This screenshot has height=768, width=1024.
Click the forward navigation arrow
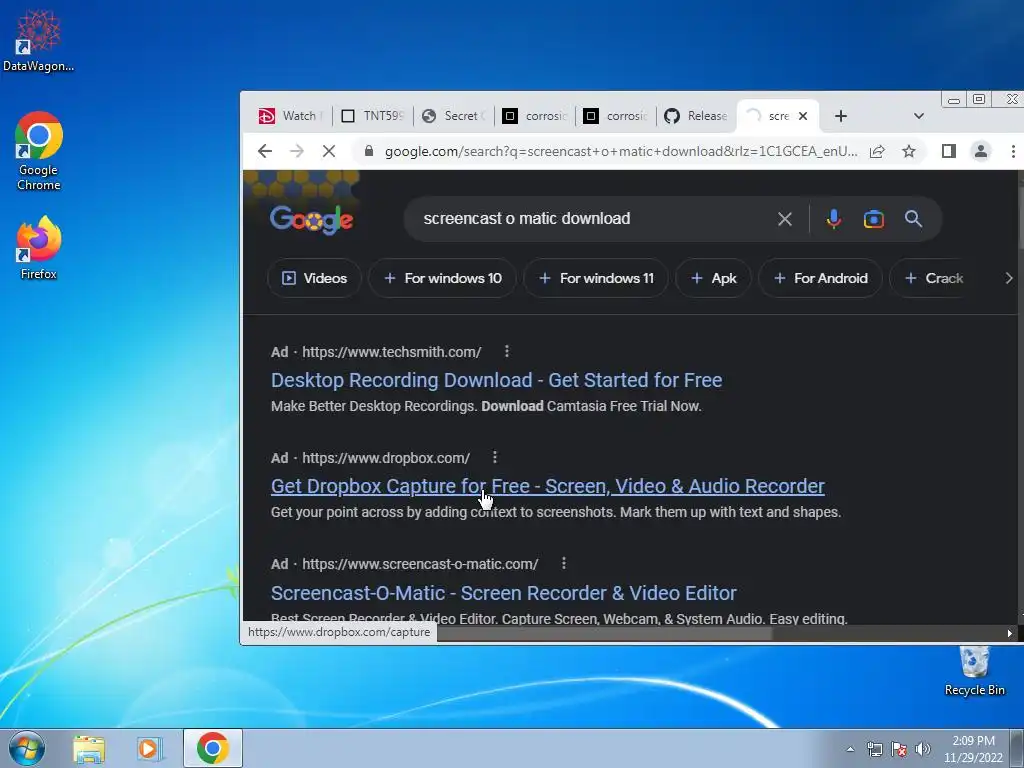pos(296,152)
